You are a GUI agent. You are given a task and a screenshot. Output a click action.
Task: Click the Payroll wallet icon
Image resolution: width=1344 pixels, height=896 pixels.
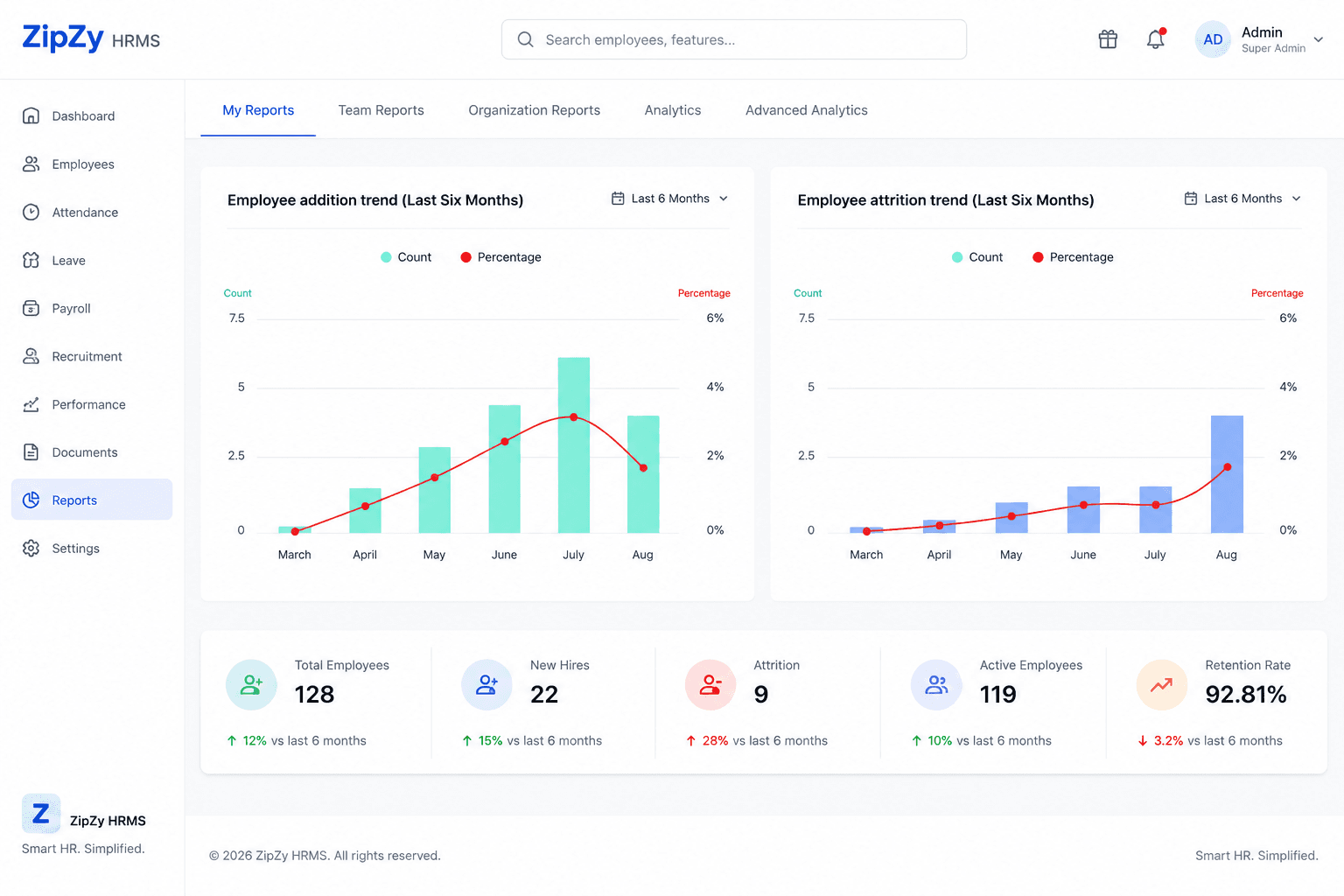(x=31, y=308)
